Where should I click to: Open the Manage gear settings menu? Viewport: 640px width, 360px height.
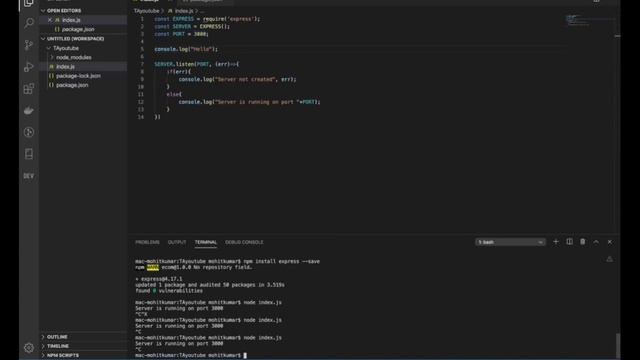tap(29, 348)
